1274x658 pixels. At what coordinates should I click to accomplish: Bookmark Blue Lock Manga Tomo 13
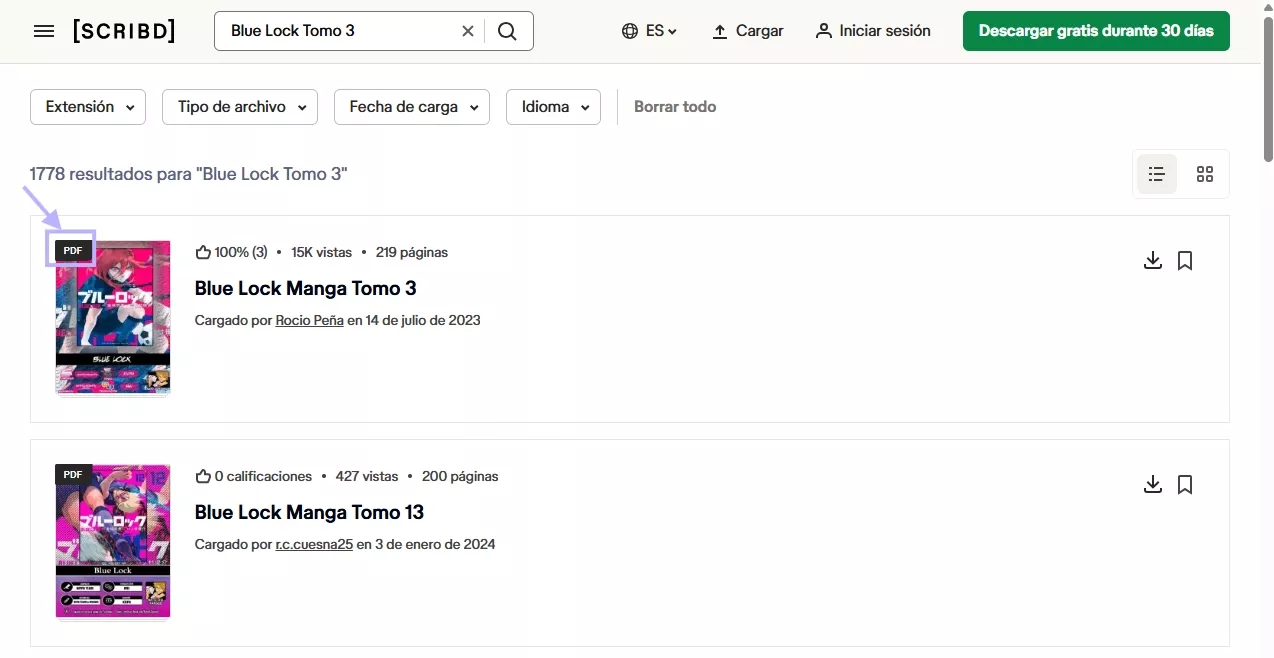click(x=1185, y=485)
